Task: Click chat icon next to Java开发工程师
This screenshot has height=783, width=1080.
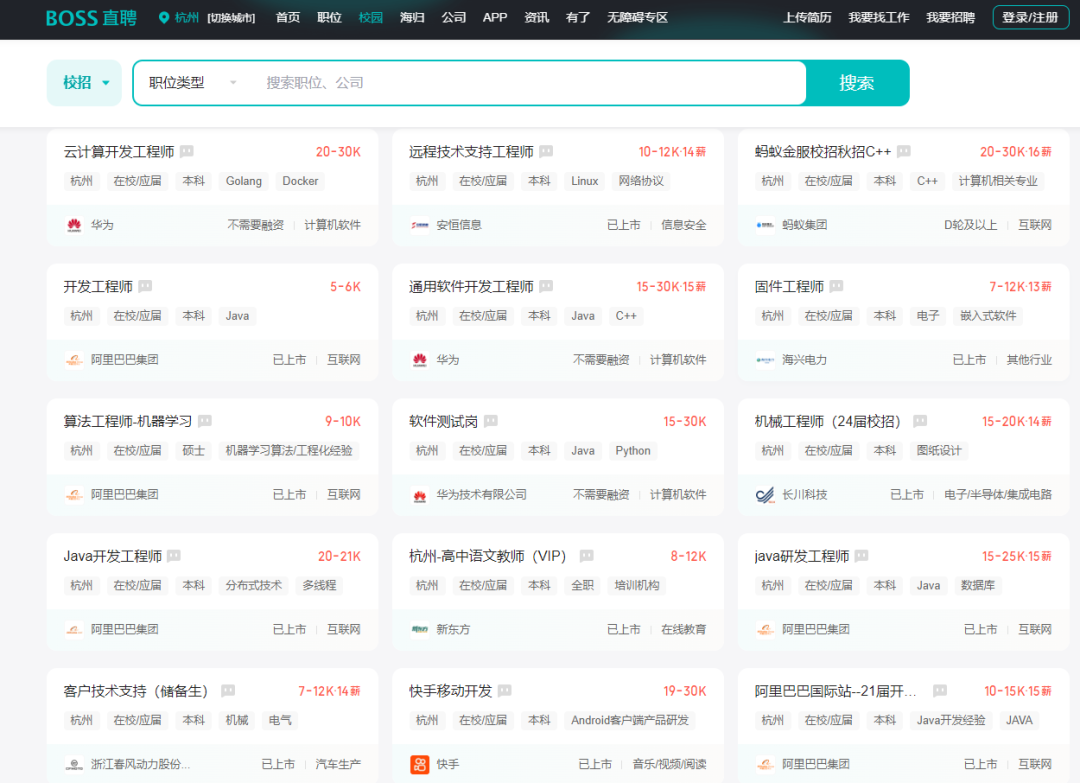Action: coord(174,556)
